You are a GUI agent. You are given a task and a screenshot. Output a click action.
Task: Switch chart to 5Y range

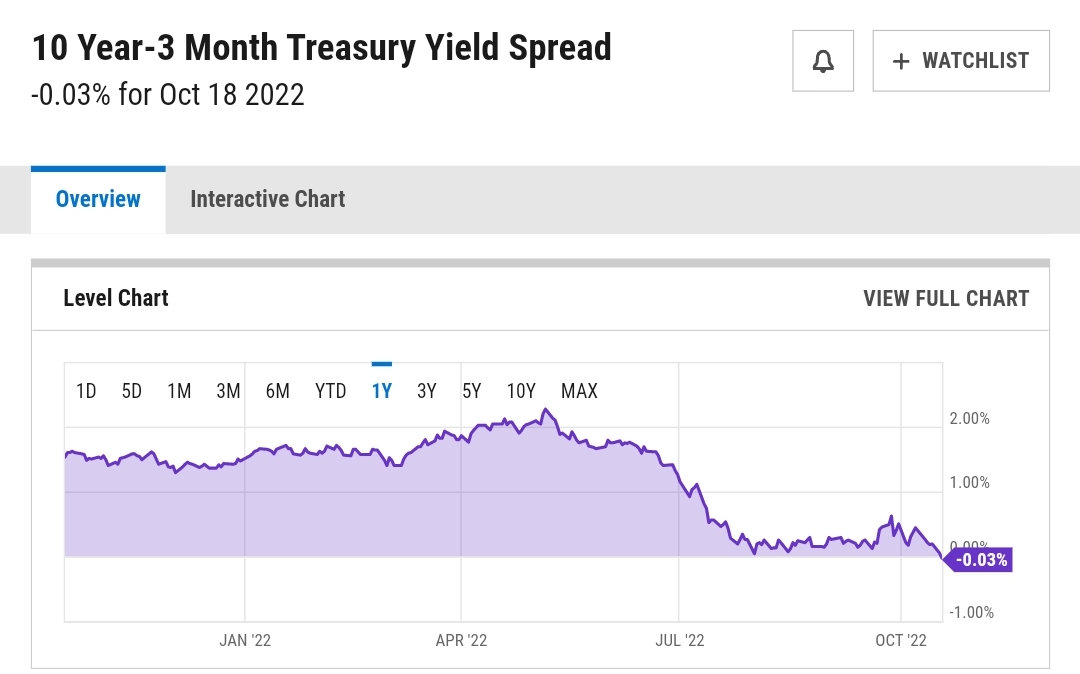pyautogui.click(x=472, y=391)
